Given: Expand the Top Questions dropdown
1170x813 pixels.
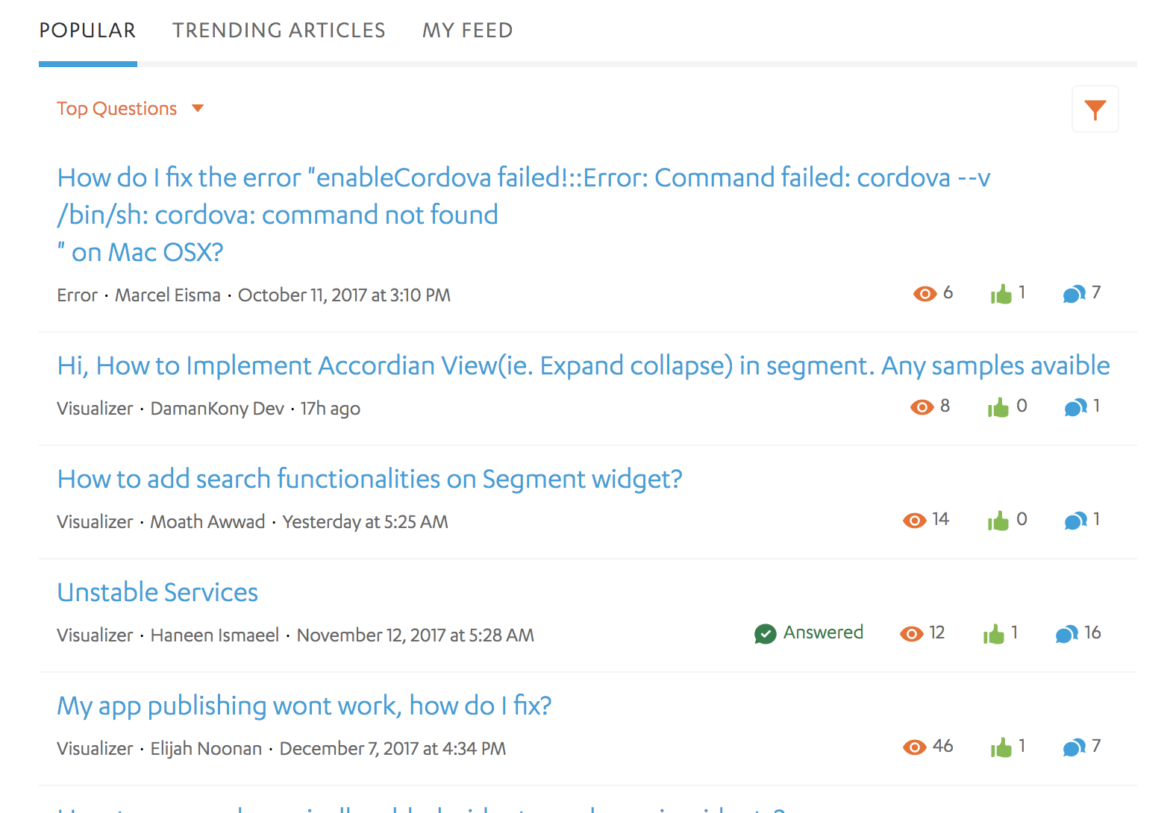Looking at the screenshot, I should pos(117,109).
